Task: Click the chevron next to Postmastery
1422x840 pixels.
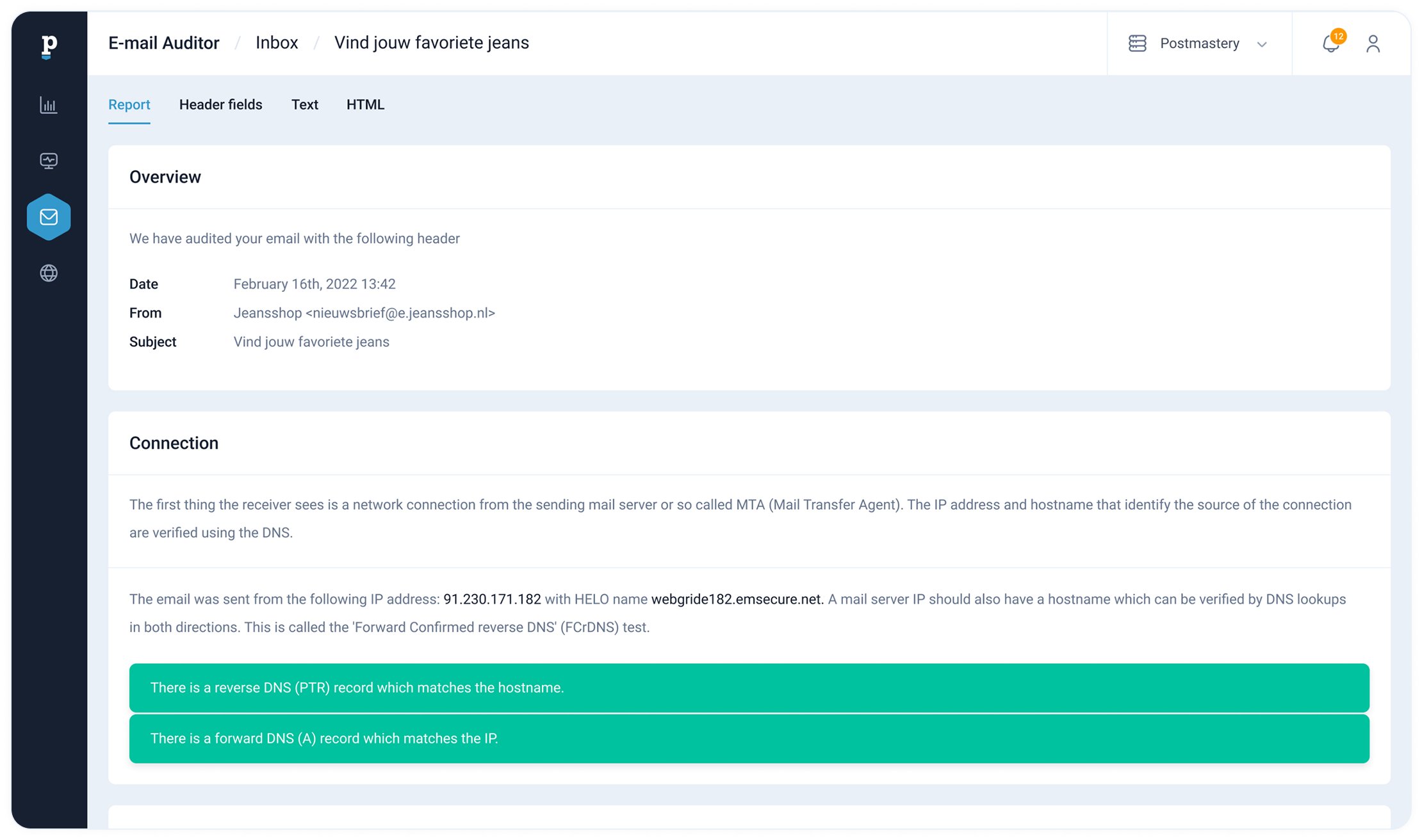Action: (1262, 44)
